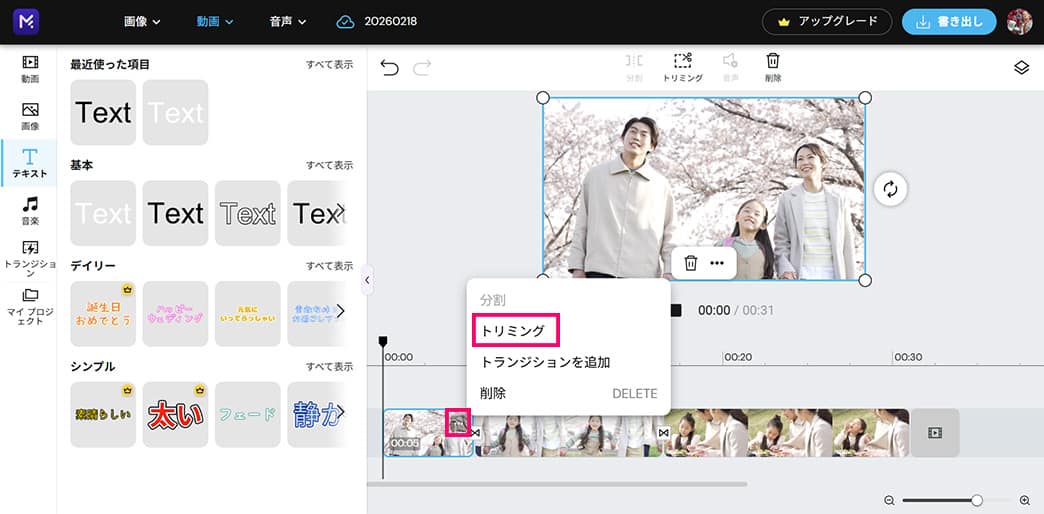
Task: Delete clip via preview trash icon
Action: (691, 263)
